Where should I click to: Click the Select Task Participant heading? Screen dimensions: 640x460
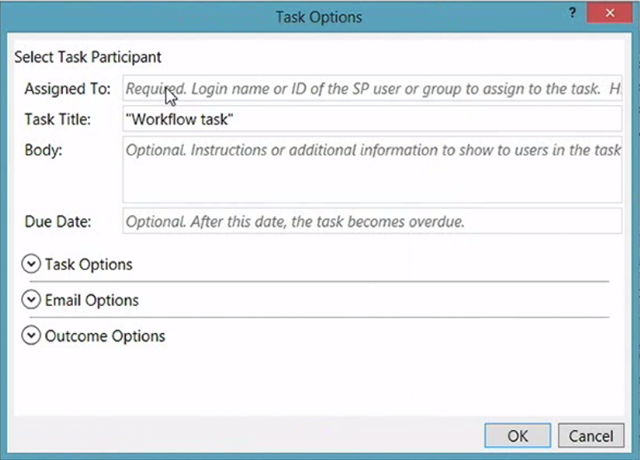pos(88,57)
